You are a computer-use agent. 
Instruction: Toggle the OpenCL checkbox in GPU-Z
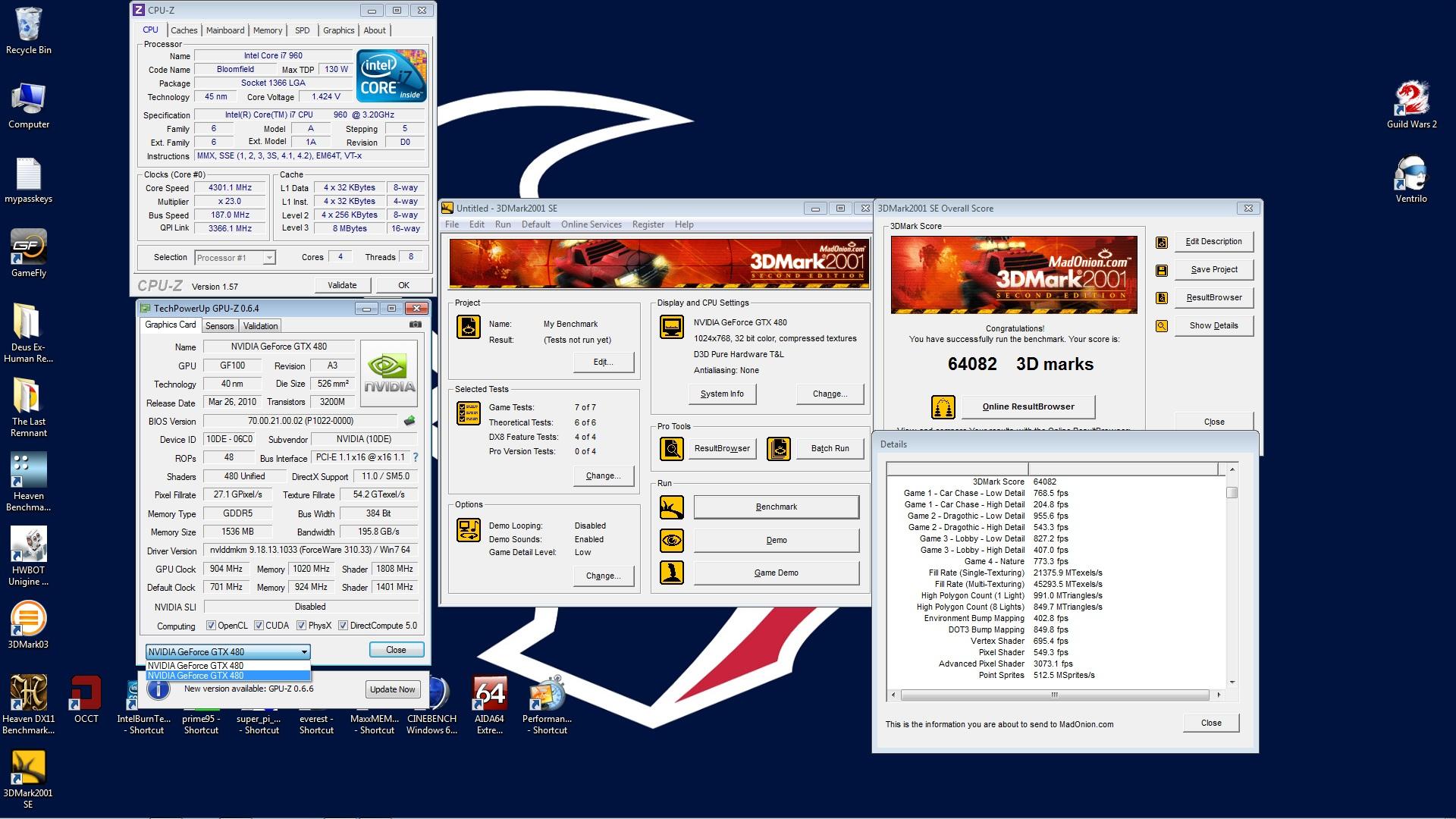(x=211, y=626)
